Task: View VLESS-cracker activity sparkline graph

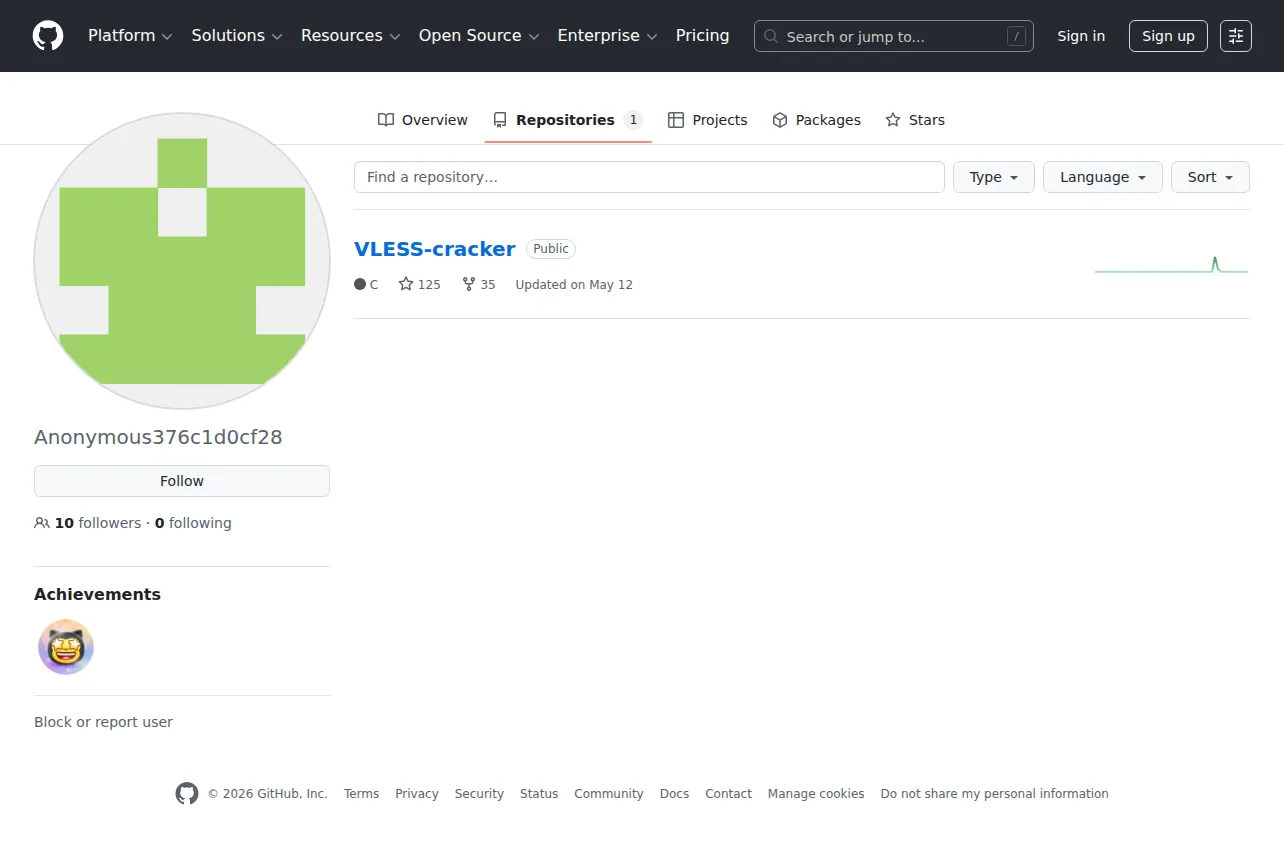Action: tap(1171, 265)
